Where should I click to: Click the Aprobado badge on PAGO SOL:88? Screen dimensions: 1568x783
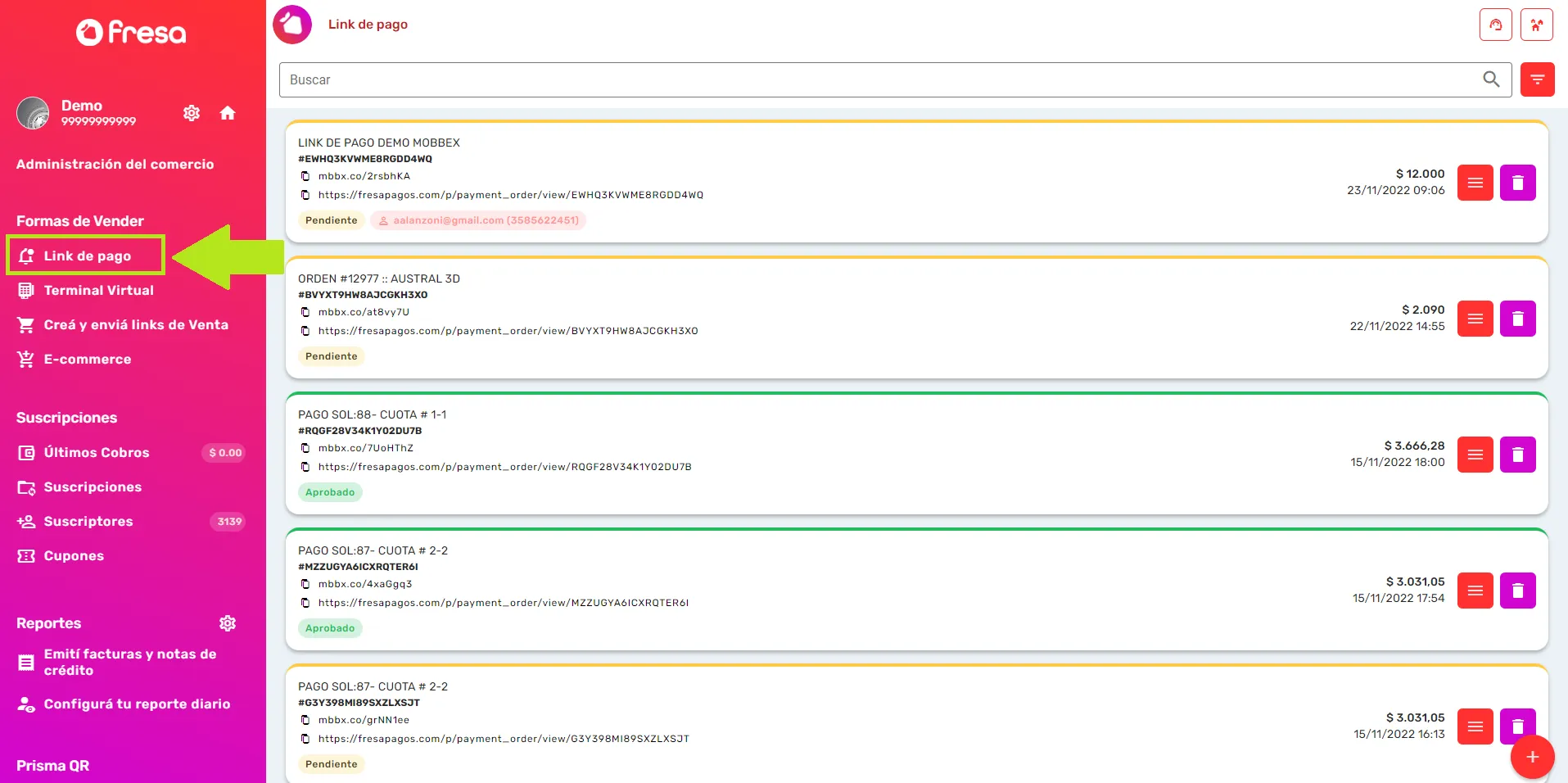330,492
